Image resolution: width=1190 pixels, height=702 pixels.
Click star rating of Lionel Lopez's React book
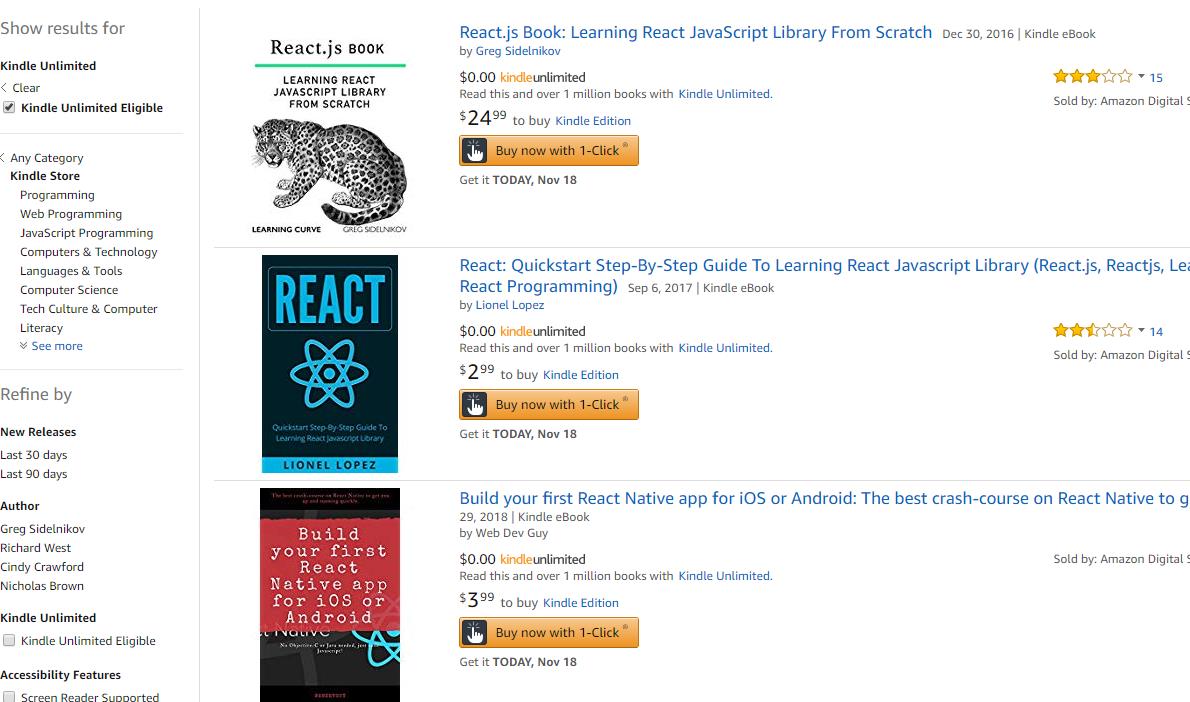point(1092,330)
